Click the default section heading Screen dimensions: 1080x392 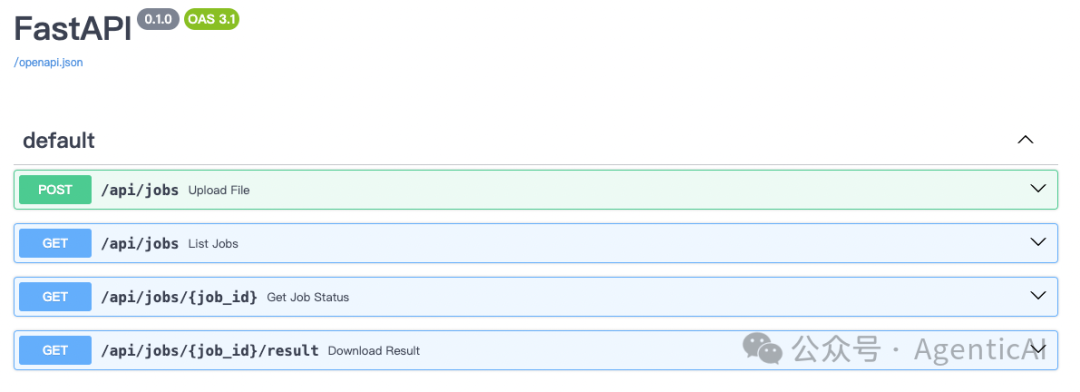(59, 141)
